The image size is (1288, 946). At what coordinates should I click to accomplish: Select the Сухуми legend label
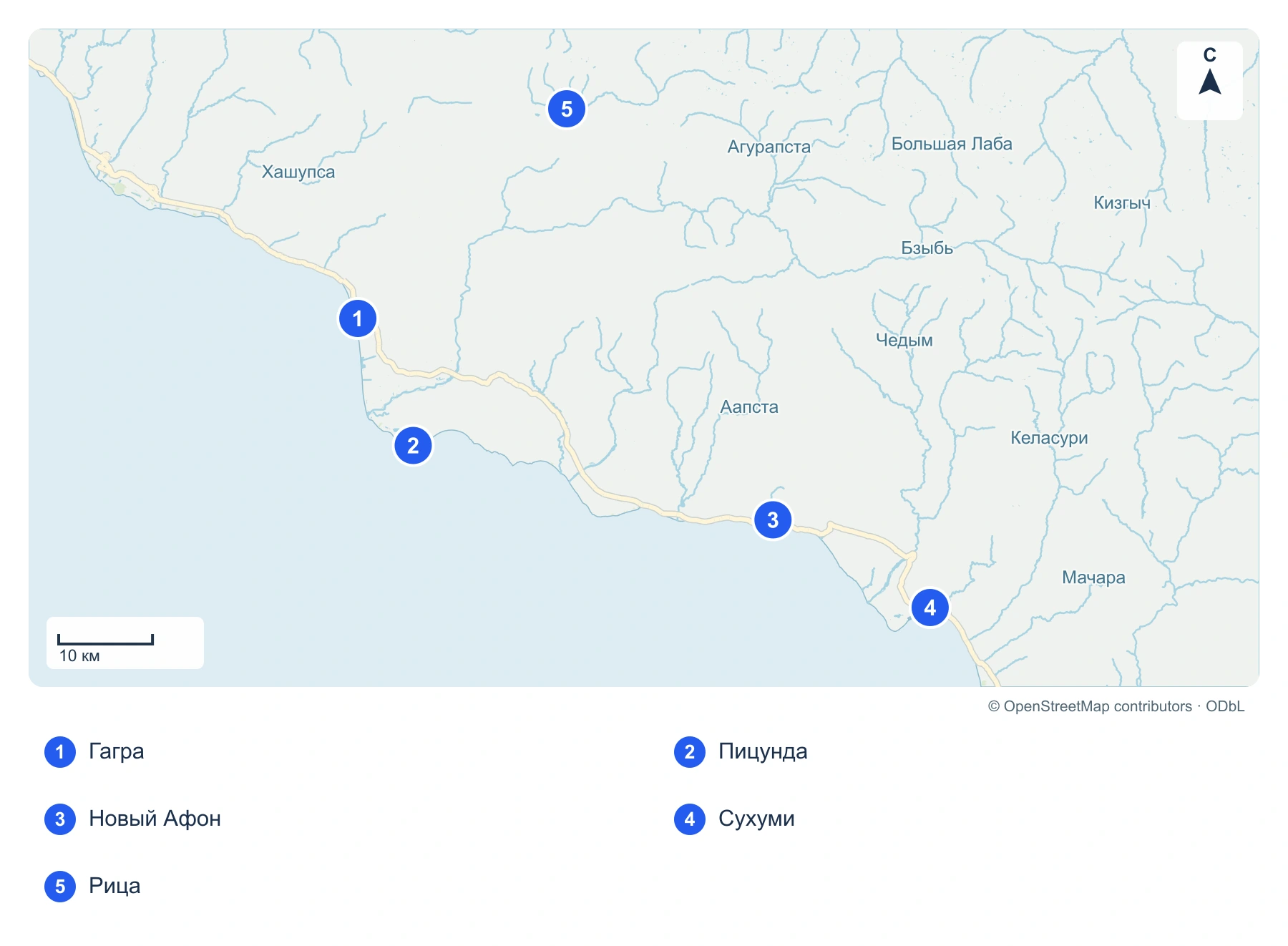[x=756, y=819]
